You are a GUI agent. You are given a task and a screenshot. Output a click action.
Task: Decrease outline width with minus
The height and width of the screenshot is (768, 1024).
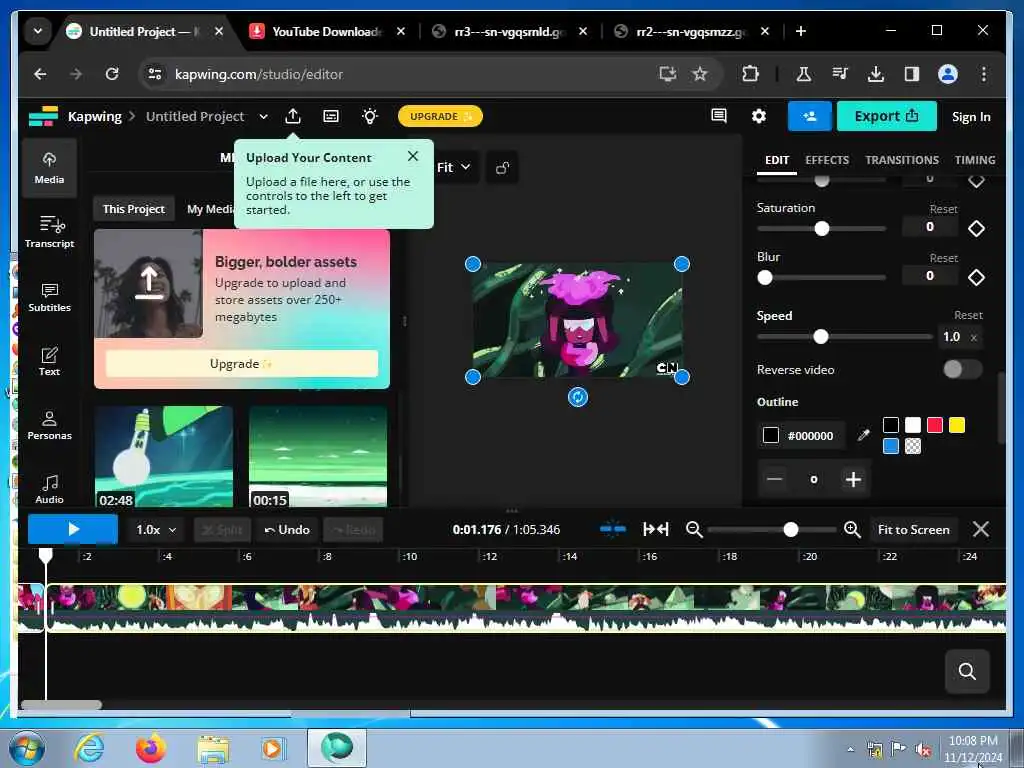tap(775, 479)
